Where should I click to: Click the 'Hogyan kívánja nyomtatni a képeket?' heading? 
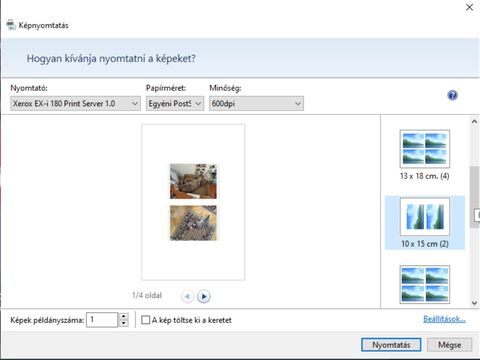point(111,59)
